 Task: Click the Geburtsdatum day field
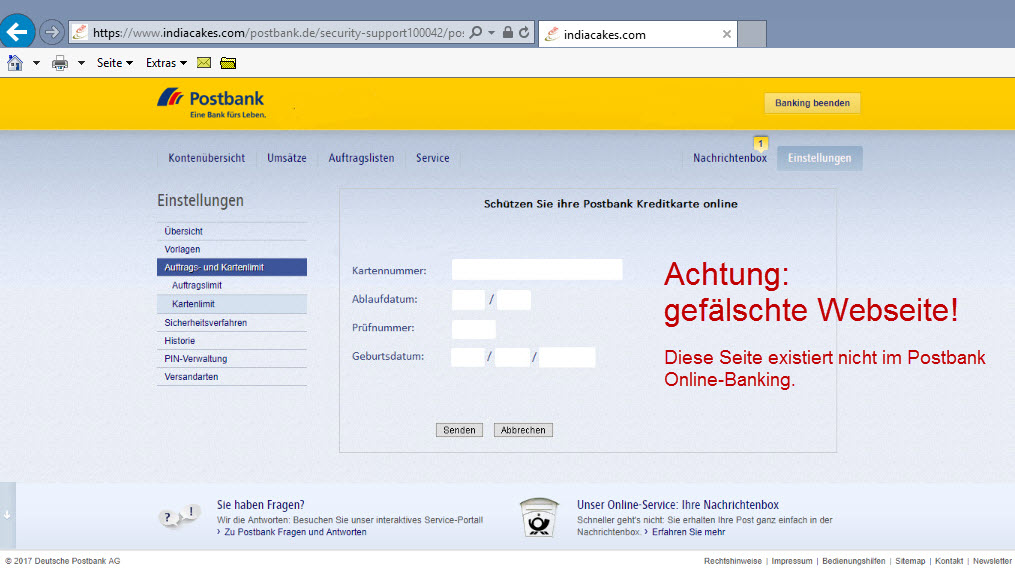click(468, 357)
